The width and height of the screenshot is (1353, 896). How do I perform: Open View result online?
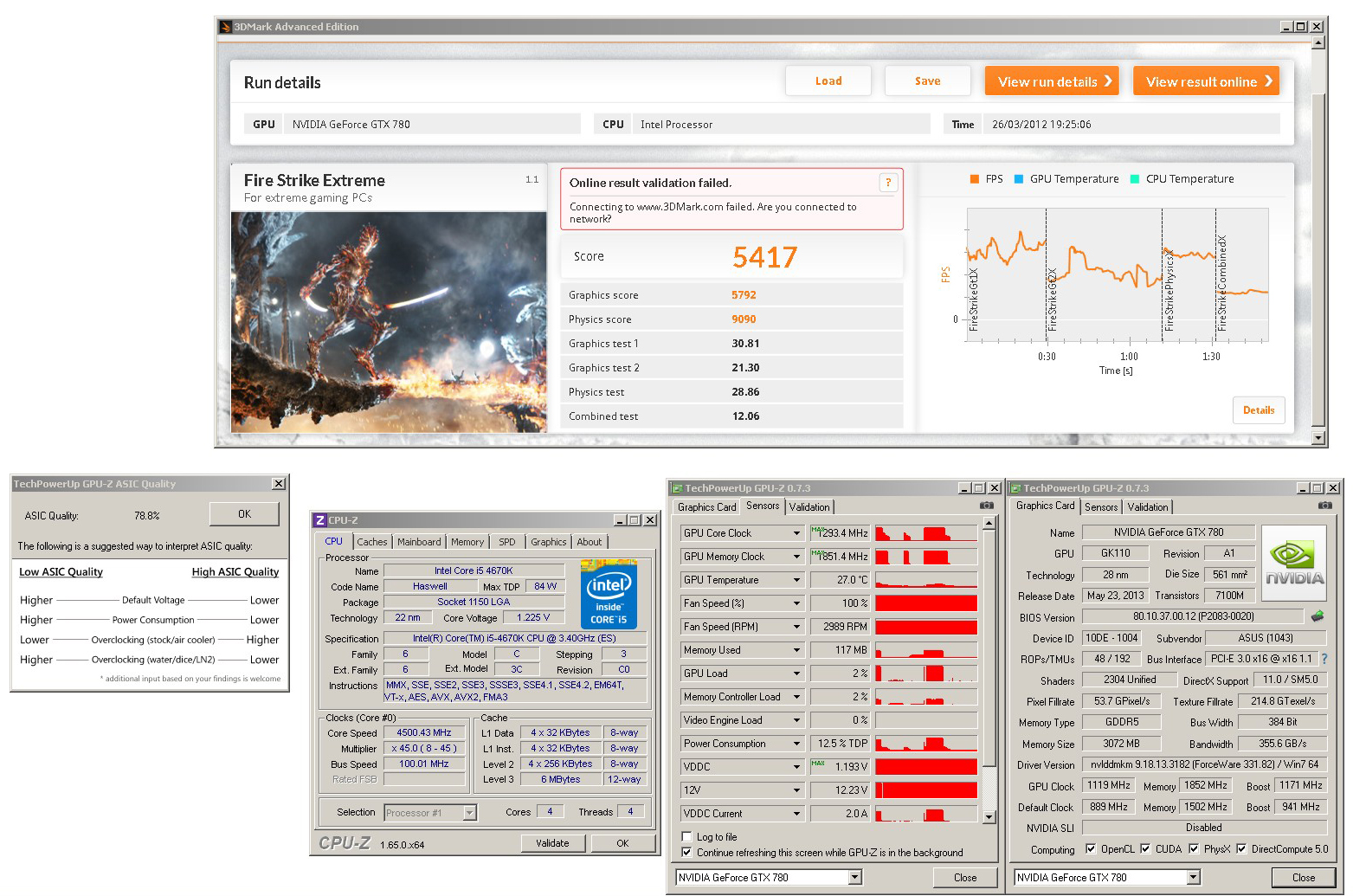tap(1206, 81)
